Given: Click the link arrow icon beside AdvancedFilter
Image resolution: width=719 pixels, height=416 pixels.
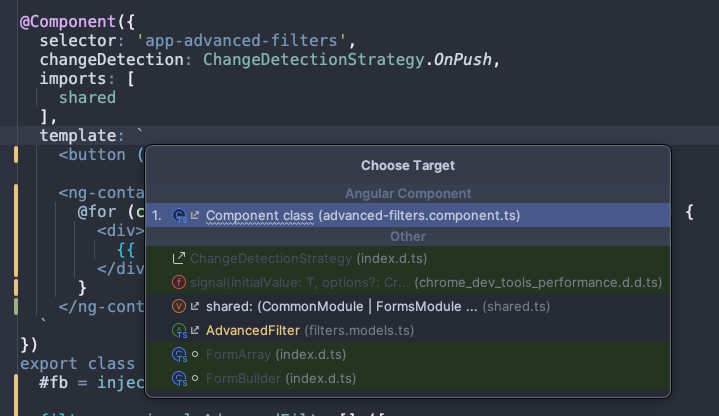Looking at the screenshot, I should click(x=195, y=330).
